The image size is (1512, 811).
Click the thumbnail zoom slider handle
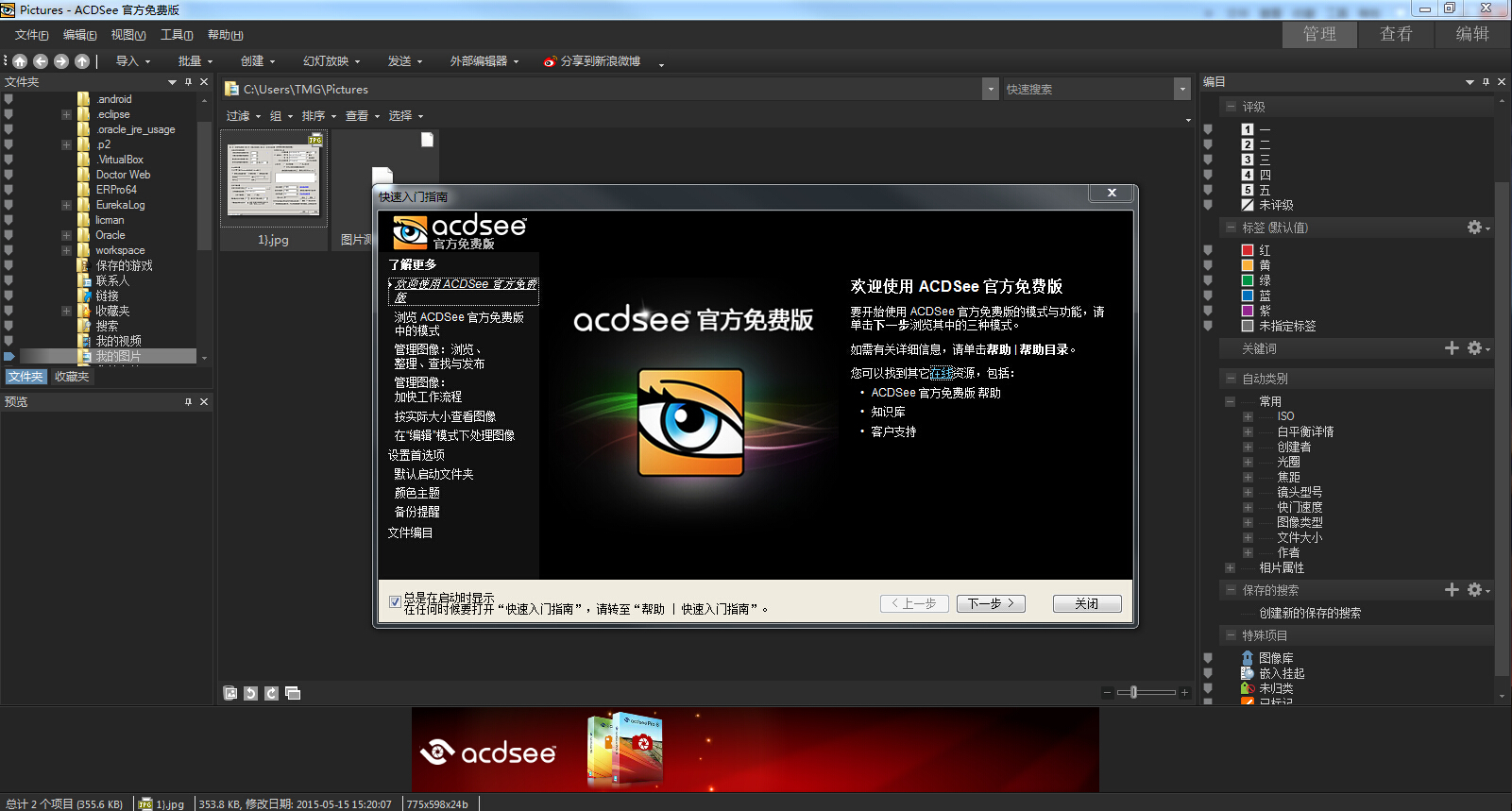point(1133,692)
